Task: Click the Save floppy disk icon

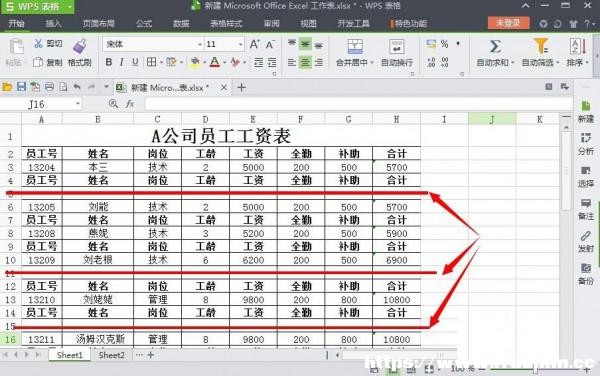Action: click(21, 87)
